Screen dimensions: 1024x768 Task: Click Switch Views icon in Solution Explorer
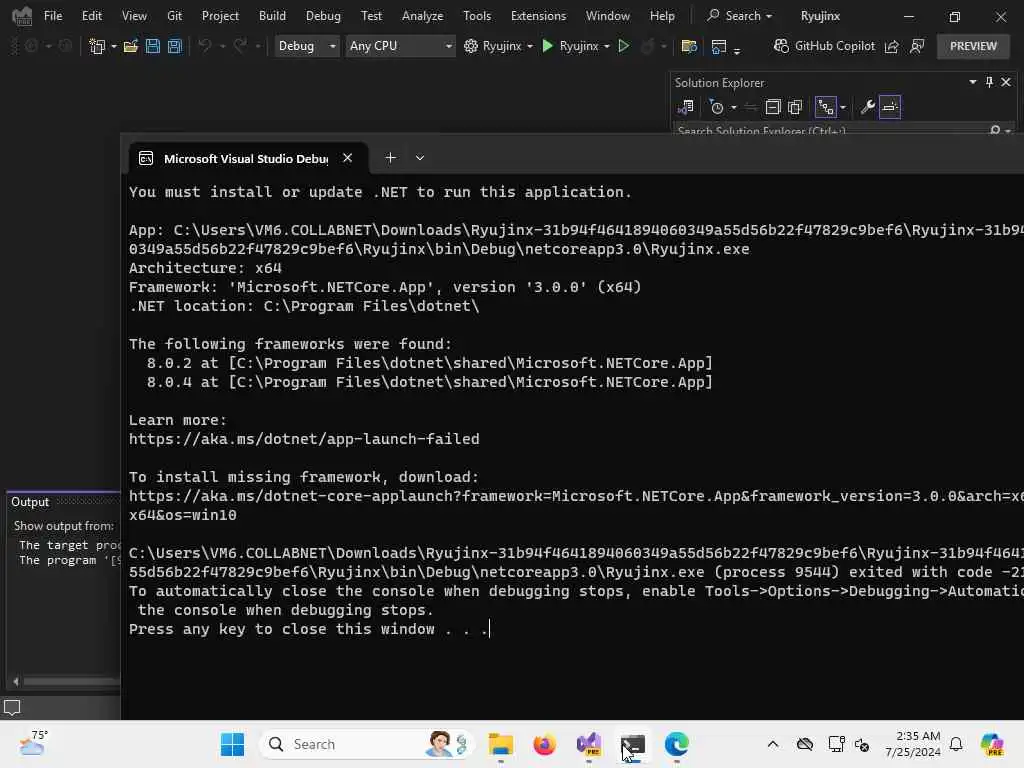pyautogui.click(x=686, y=107)
